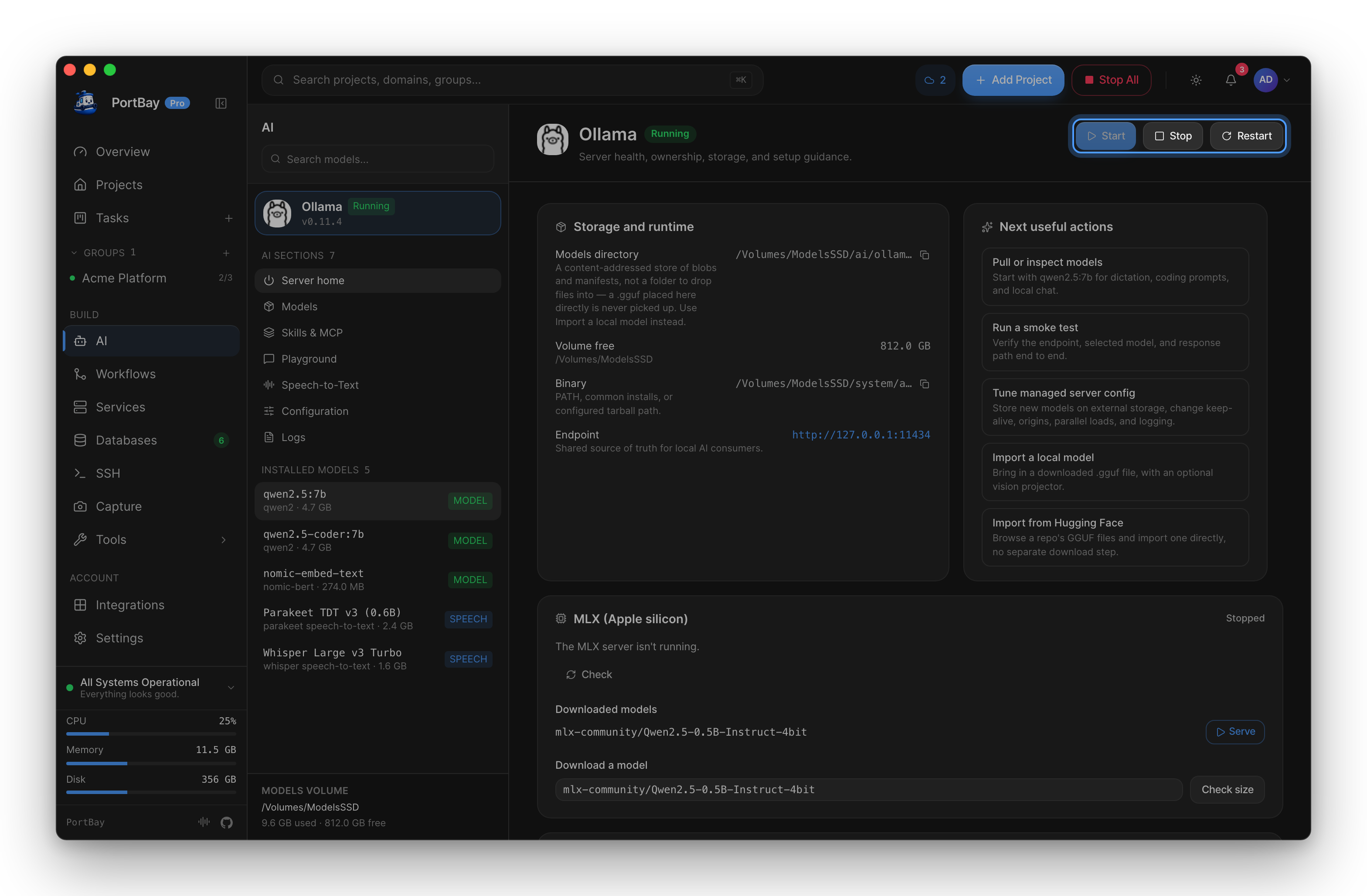Toggle light/dark theme sun icon
The image size is (1367, 896).
tap(1196, 80)
